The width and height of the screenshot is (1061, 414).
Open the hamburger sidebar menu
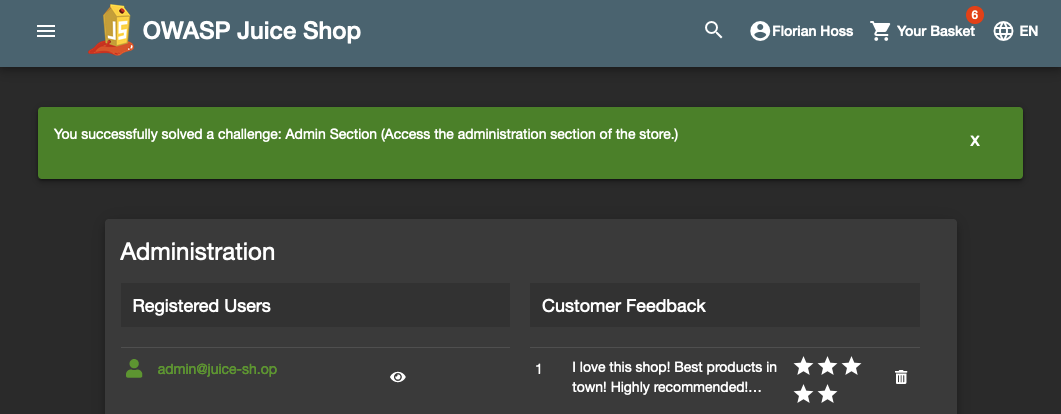click(x=46, y=31)
